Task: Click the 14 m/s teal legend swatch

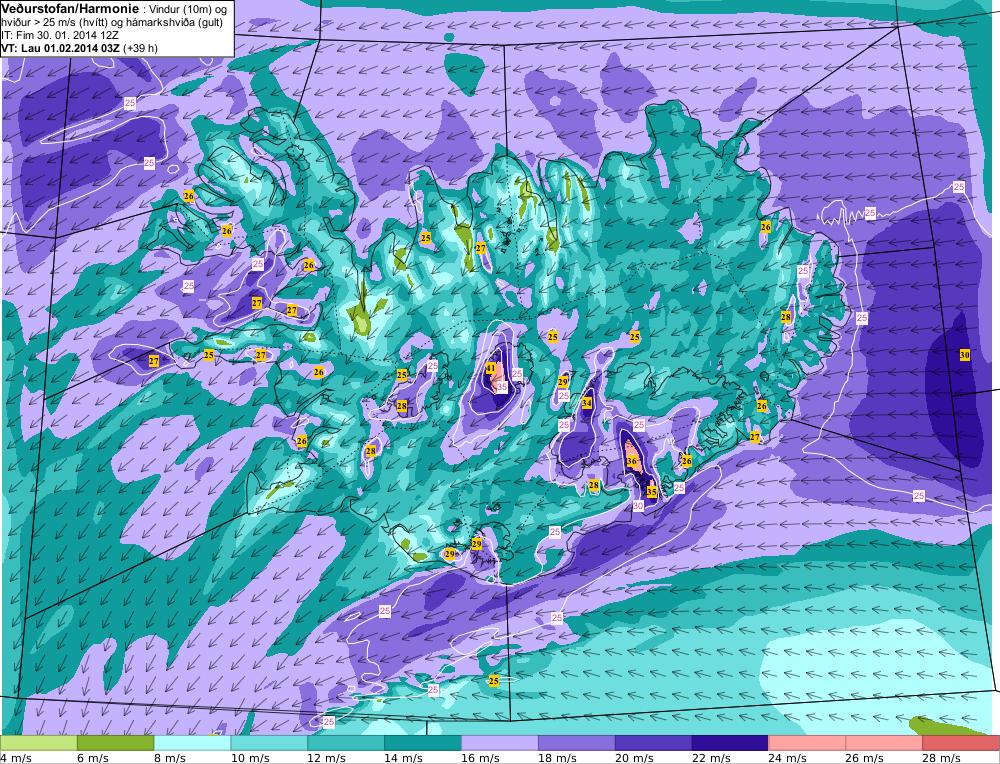Action: click(423, 743)
